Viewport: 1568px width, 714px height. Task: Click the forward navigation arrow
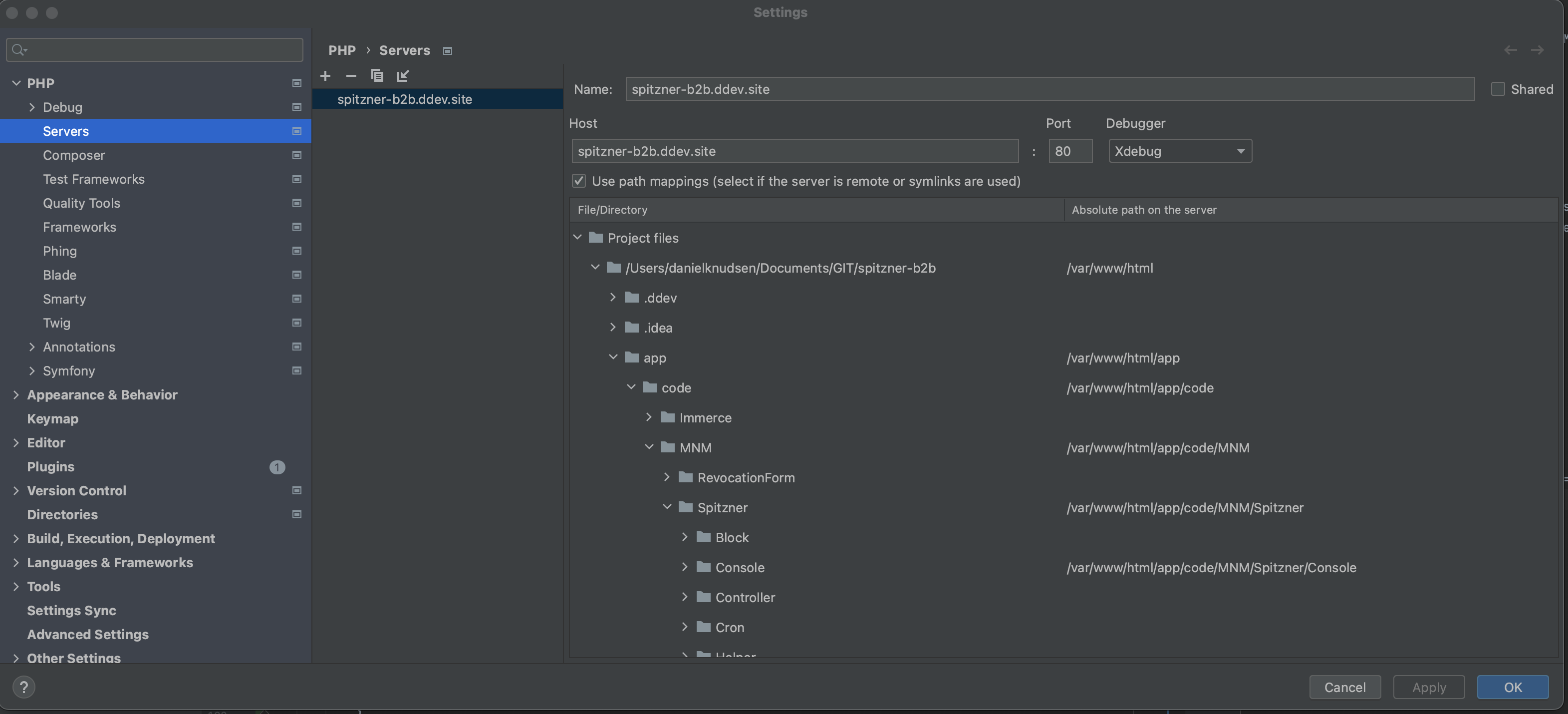1537,50
